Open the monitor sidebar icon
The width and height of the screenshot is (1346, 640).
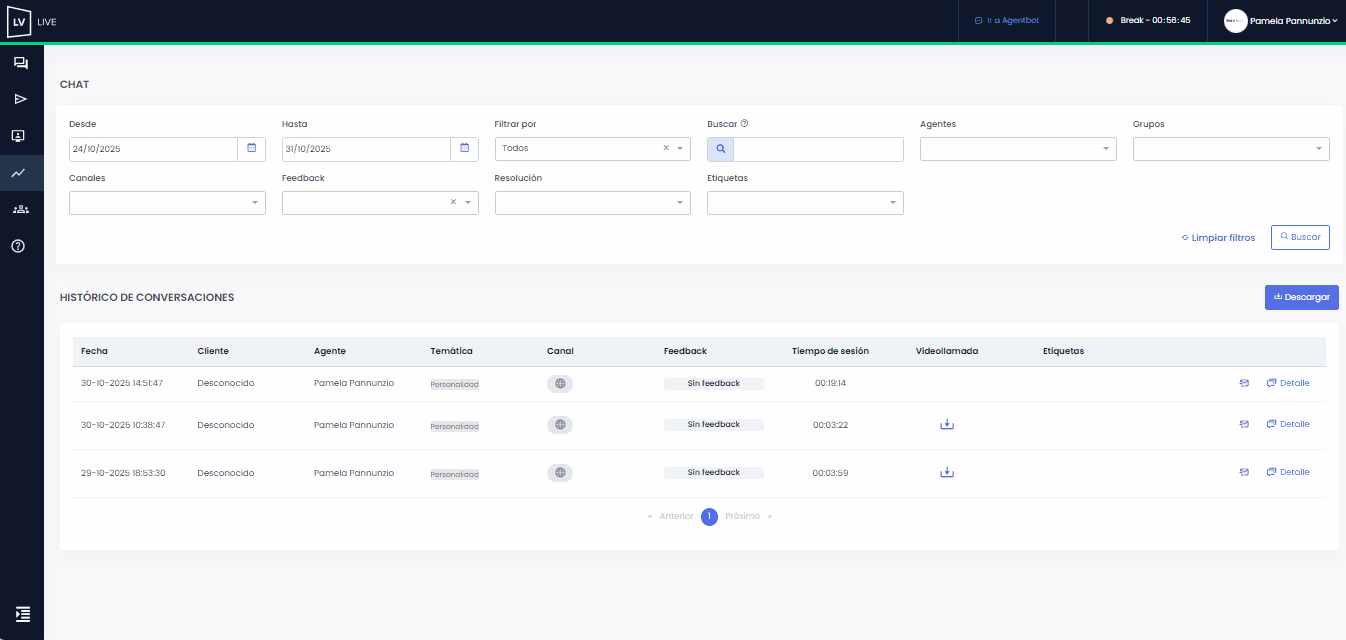(x=19, y=136)
